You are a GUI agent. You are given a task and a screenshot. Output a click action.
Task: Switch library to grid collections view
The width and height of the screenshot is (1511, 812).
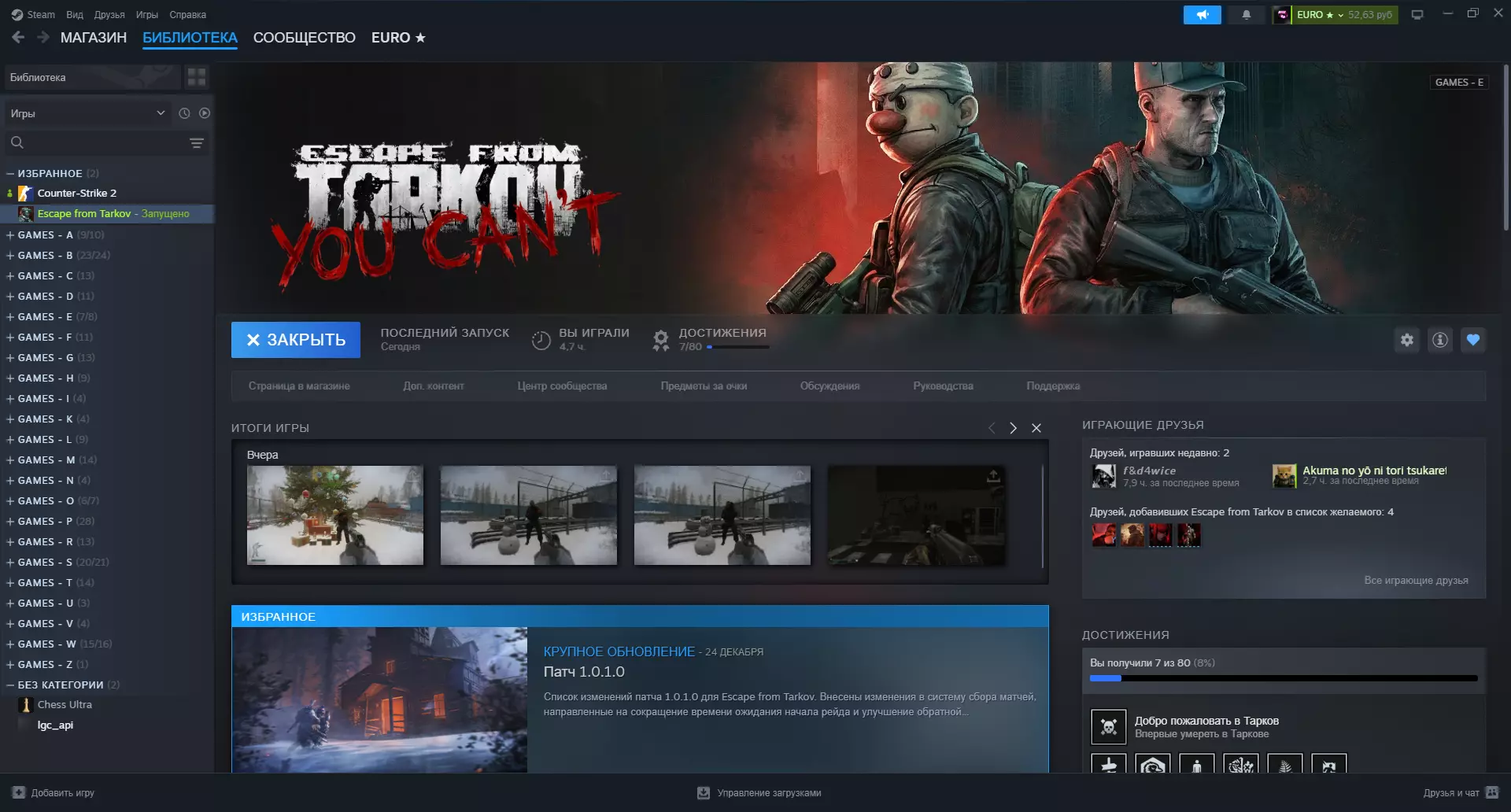point(197,77)
